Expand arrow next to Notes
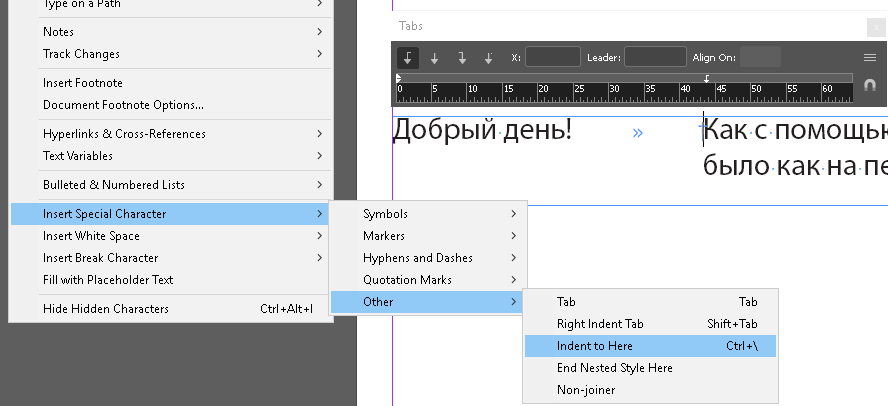 pyautogui.click(x=320, y=32)
